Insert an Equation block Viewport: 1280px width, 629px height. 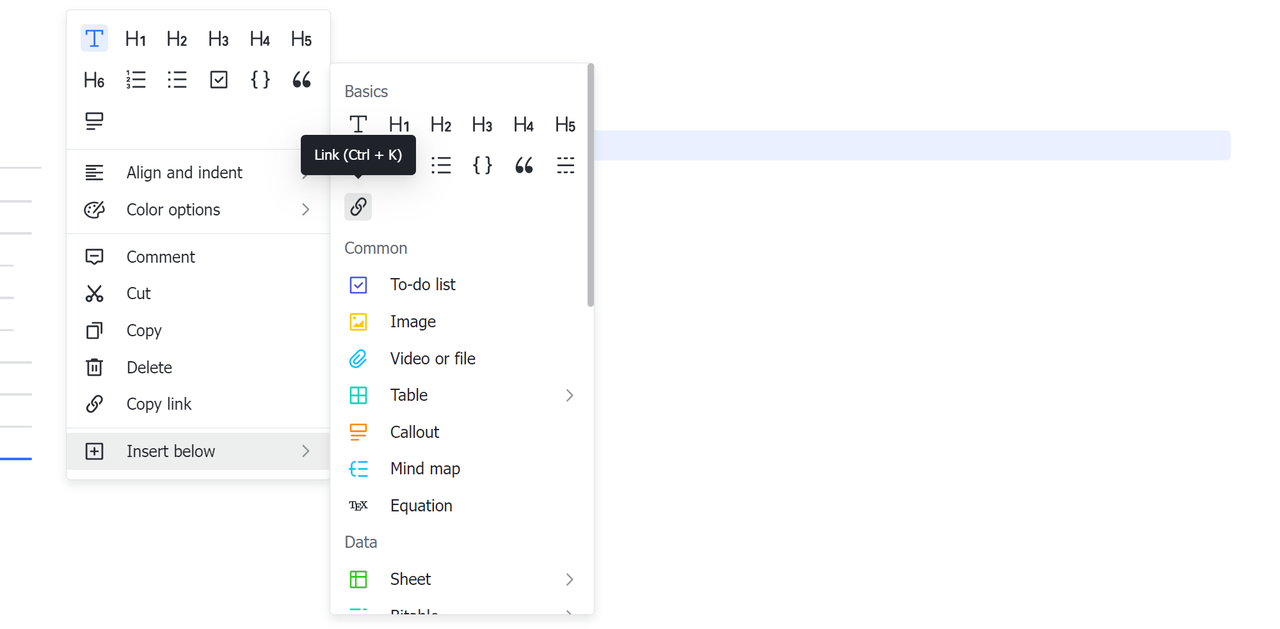click(x=460, y=506)
